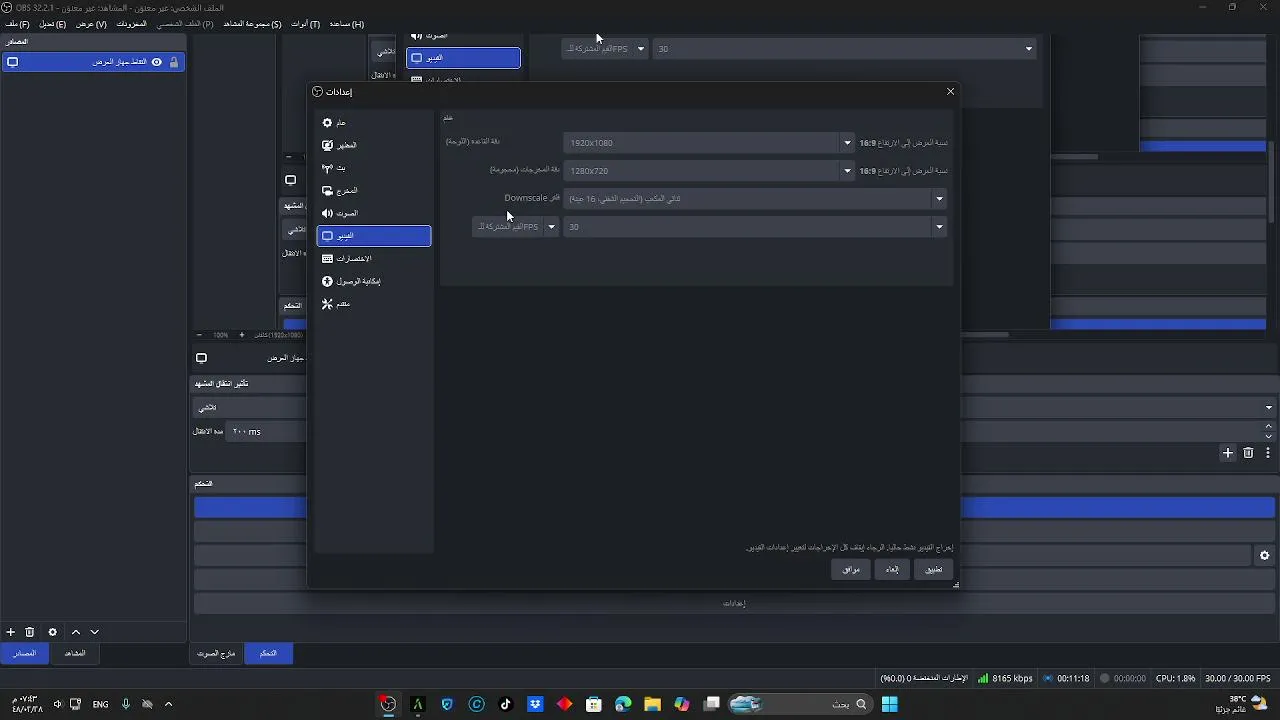1280x720 pixels.
Task: Open Windows Start button on taskbar
Action: (889, 704)
